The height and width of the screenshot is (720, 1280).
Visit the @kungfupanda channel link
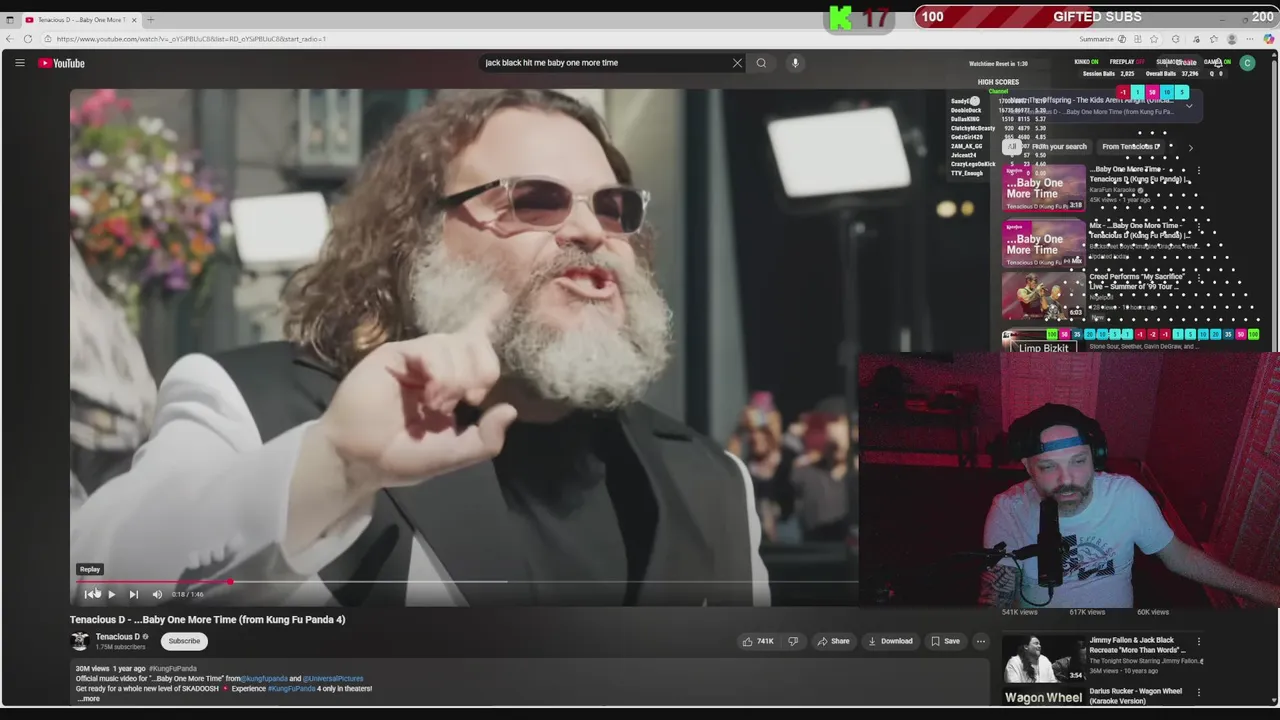(x=264, y=678)
